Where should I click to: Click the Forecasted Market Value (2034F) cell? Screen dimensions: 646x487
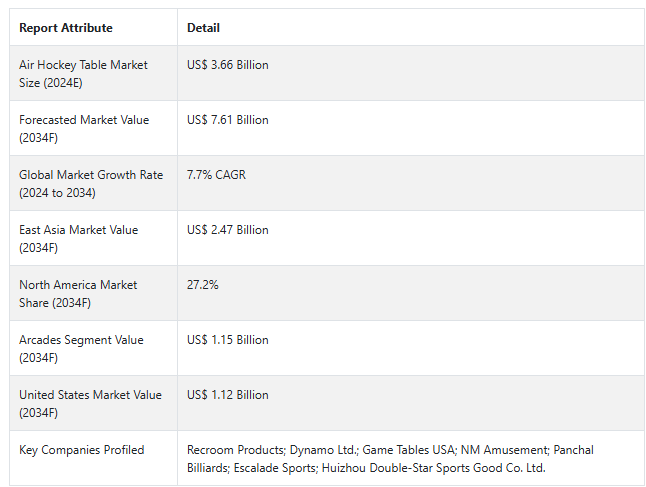(94, 128)
